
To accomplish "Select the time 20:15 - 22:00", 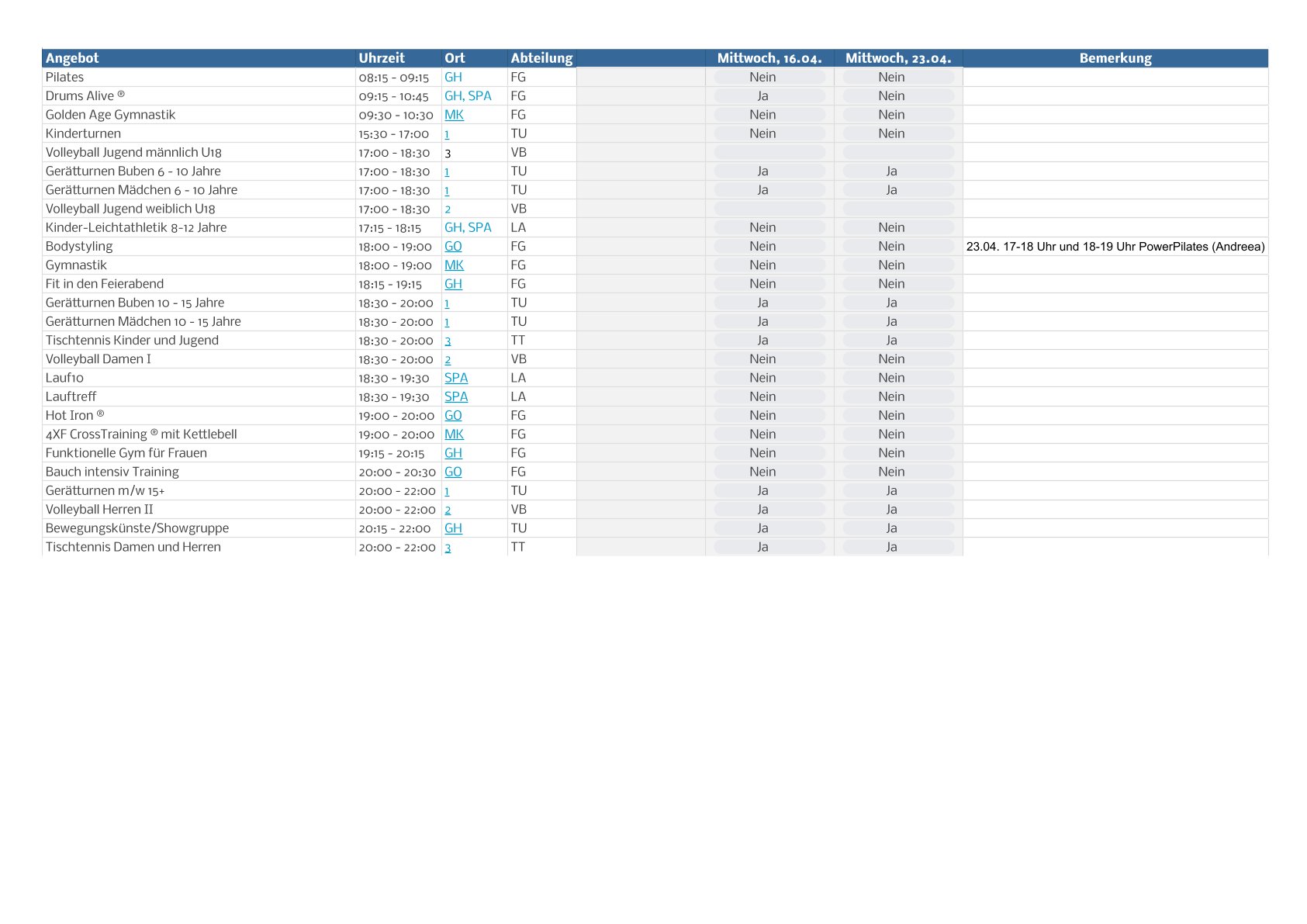I will (x=394, y=528).
